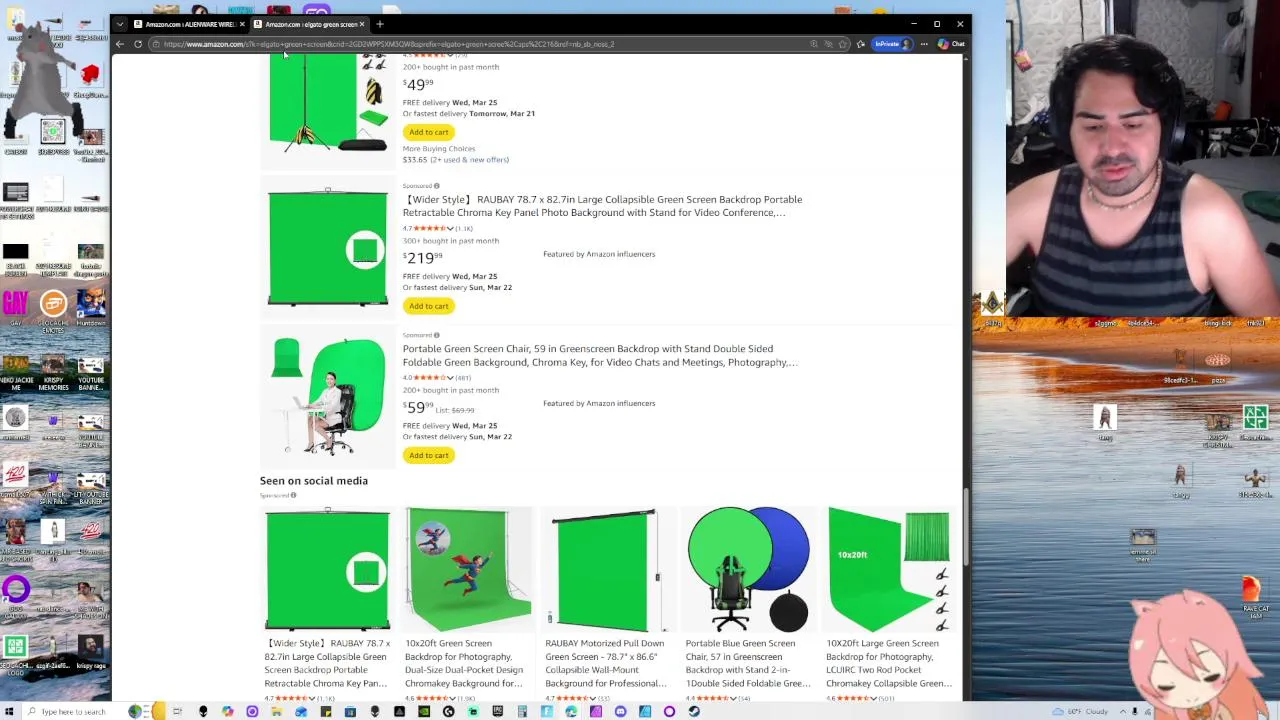This screenshot has width=1280, height=720.
Task: Close the ALIENWARE Amazon tab
Action: point(242,24)
